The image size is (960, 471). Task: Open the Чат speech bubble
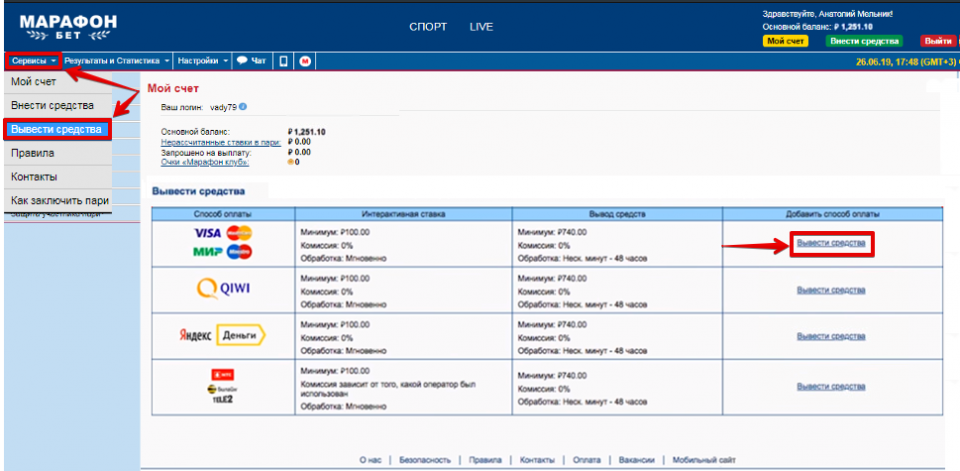point(251,61)
